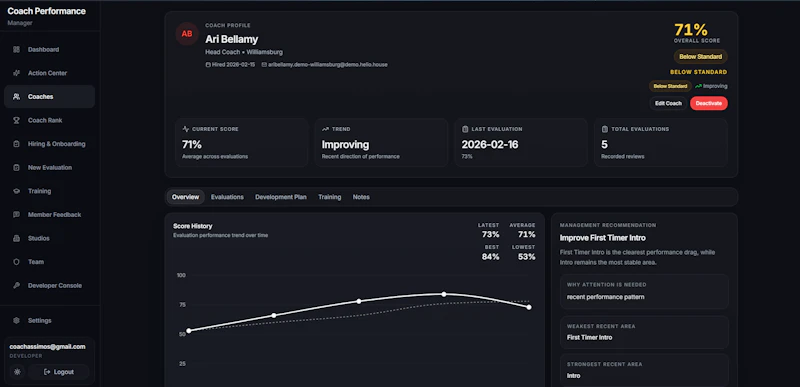Select the Overview tab
Viewport: 800px width, 387px height.
185,197
